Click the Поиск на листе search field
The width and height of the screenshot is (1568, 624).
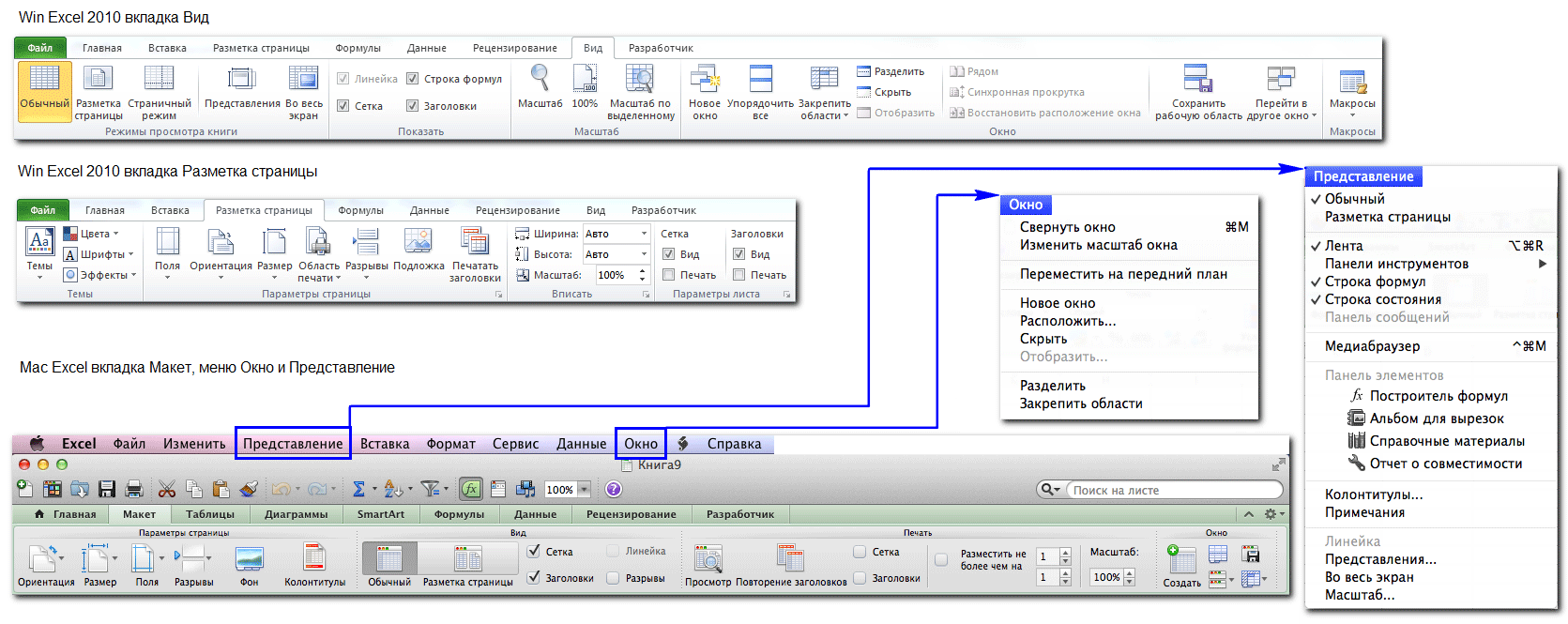point(1173,490)
